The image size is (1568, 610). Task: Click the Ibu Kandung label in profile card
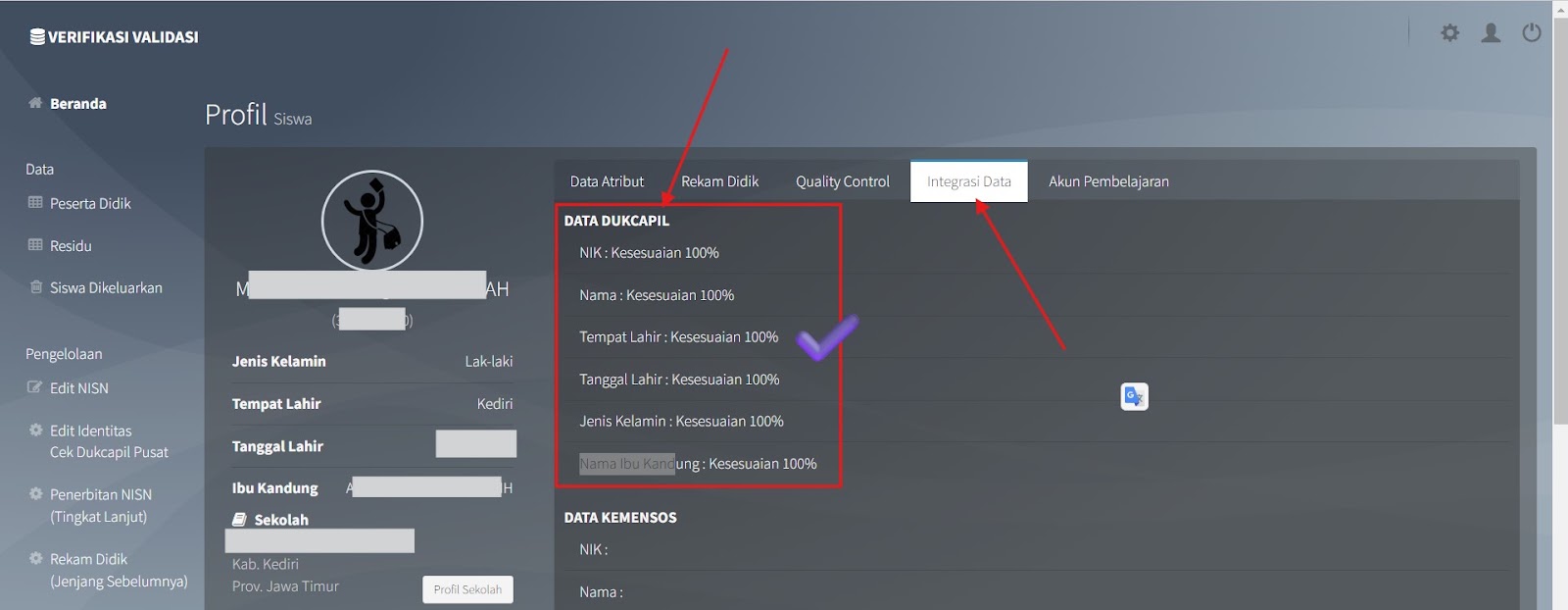click(275, 488)
